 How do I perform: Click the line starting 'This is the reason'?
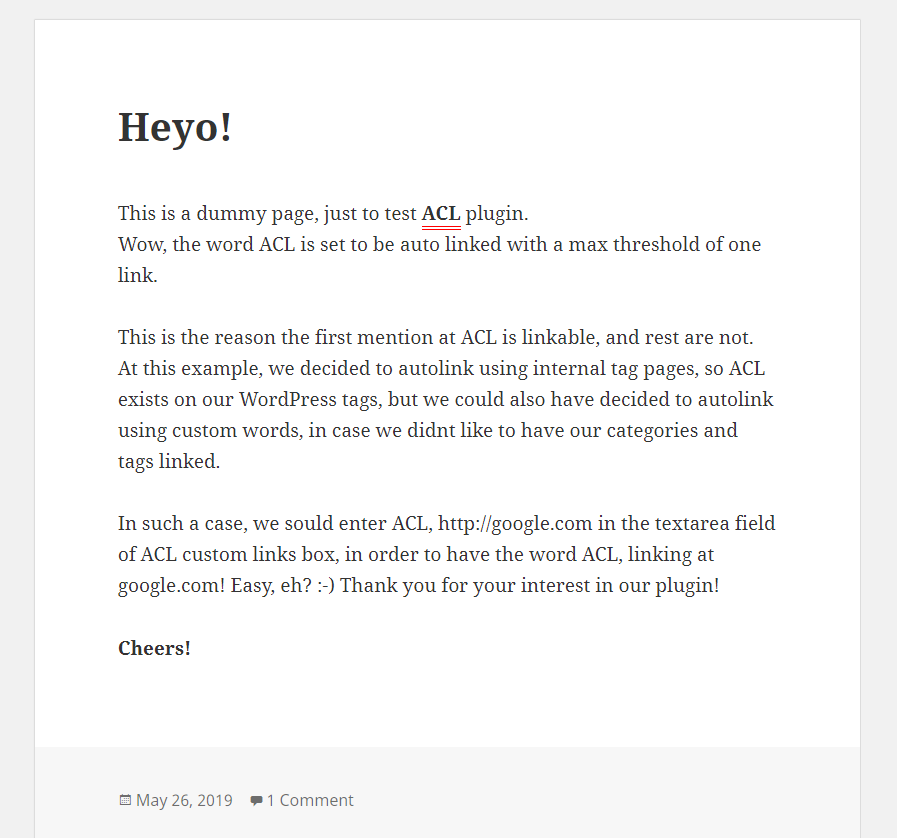435,337
